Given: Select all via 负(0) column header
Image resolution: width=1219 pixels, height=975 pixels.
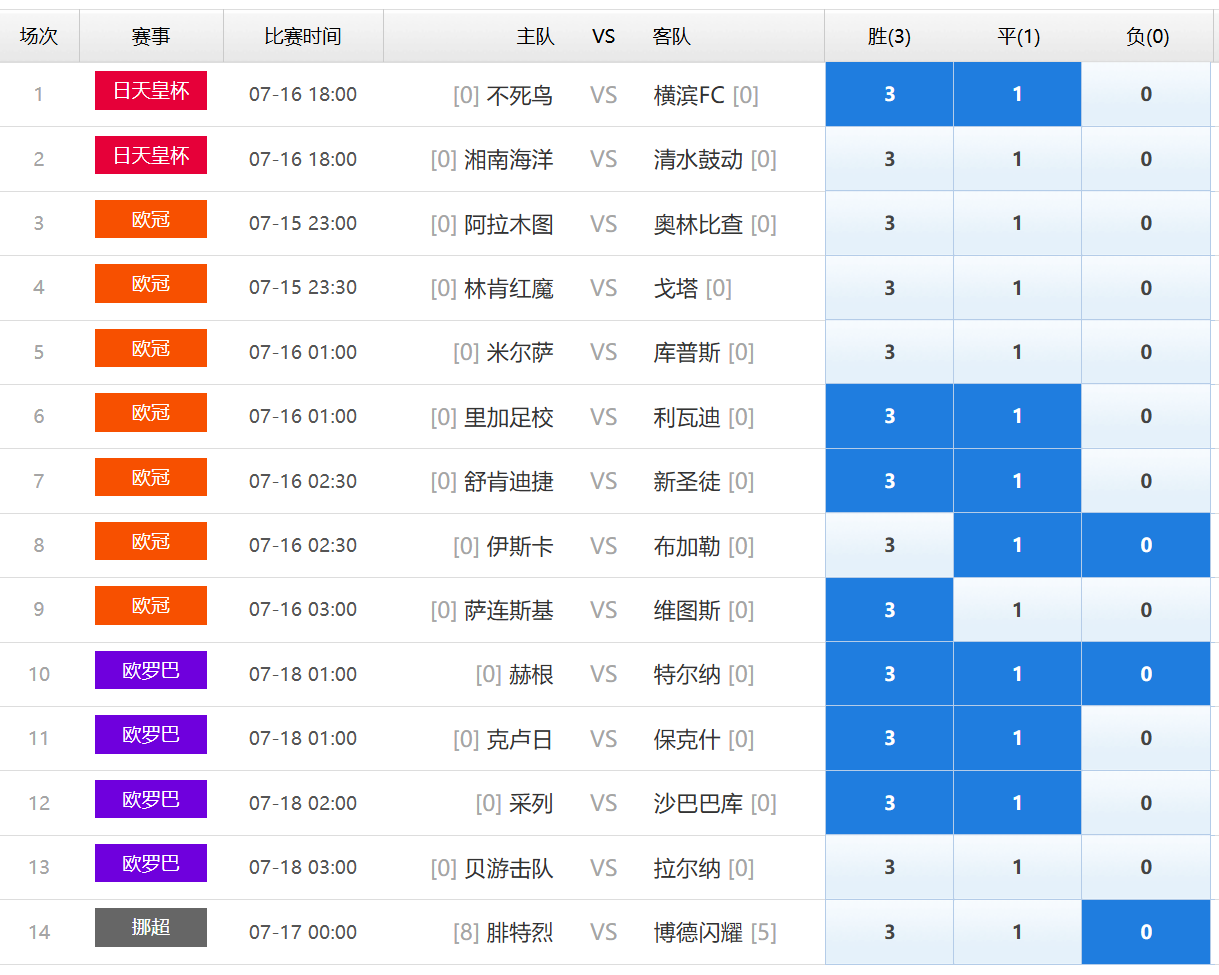Looking at the screenshot, I should tap(1147, 37).
